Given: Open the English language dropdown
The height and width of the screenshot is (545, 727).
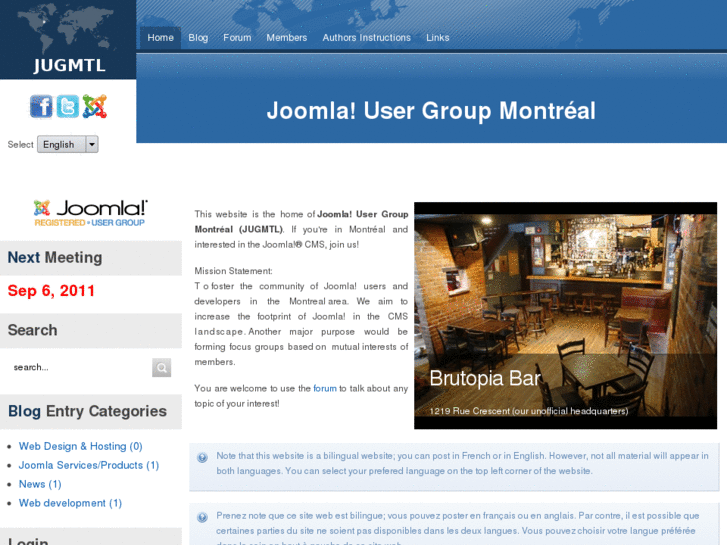Looking at the screenshot, I should coord(68,144).
